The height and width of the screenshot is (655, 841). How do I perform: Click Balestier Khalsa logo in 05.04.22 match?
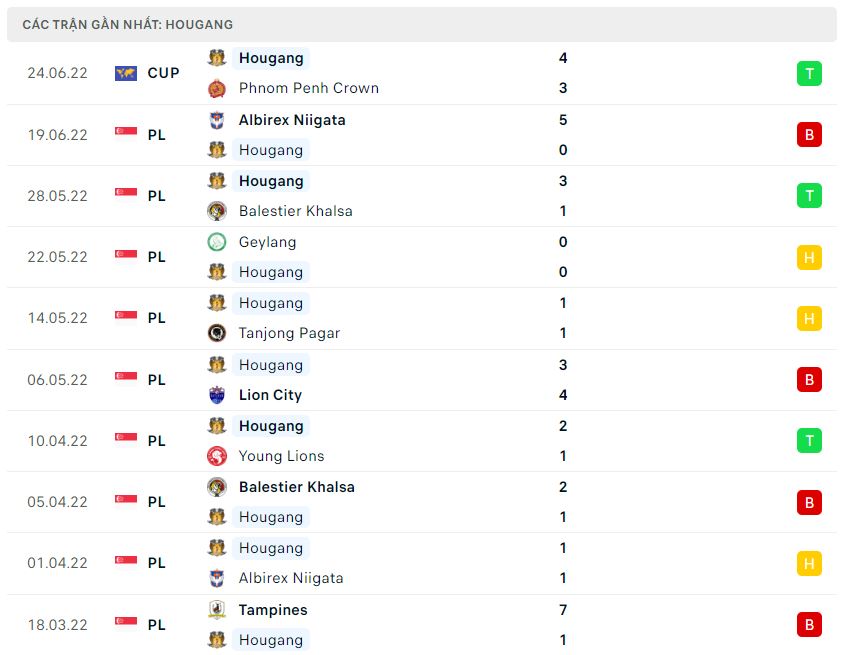217,487
